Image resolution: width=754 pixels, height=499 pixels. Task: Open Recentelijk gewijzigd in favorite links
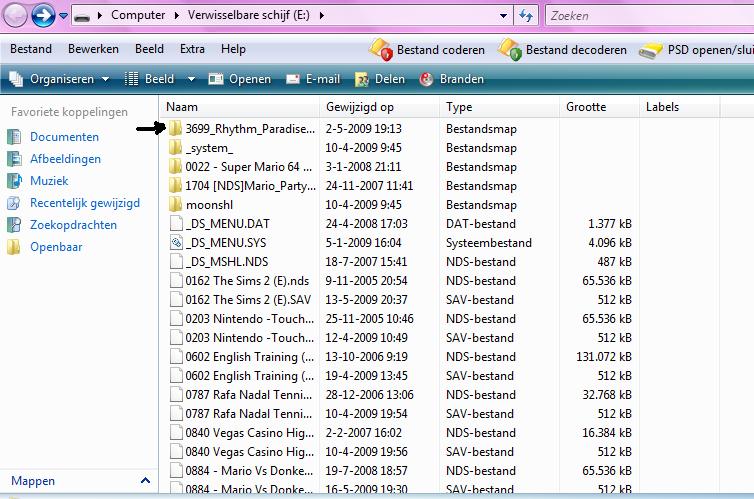(85, 203)
